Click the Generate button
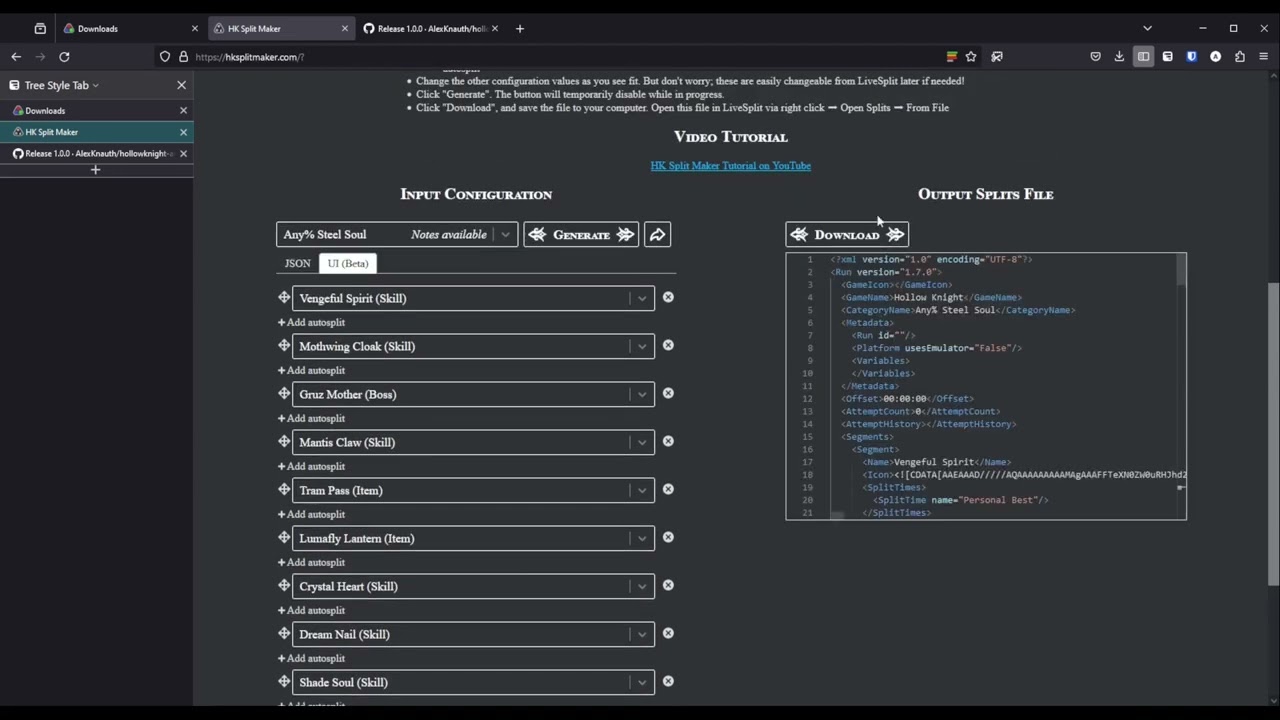The image size is (1280, 720). [581, 234]
